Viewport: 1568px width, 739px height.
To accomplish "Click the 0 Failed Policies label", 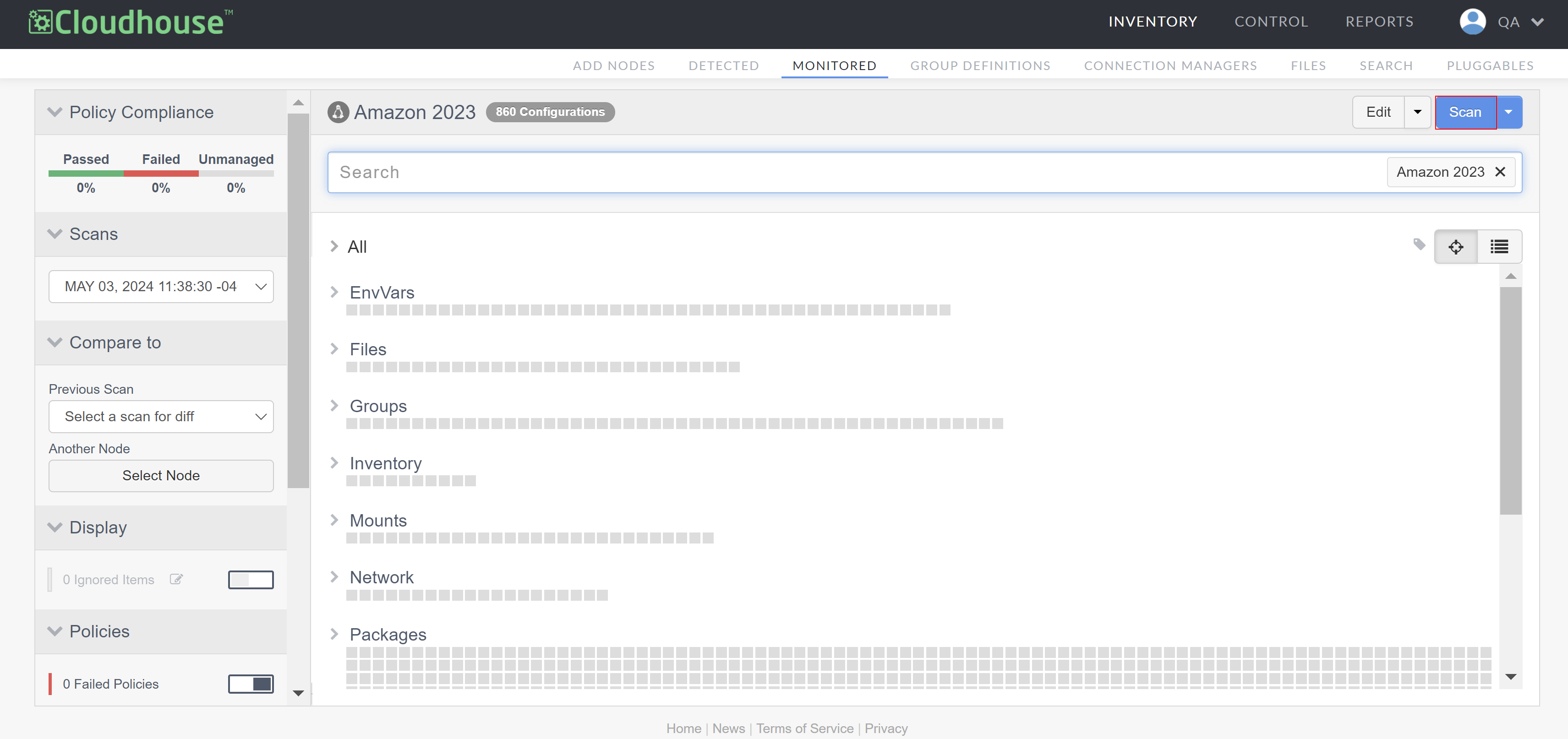I will [111, 684].
